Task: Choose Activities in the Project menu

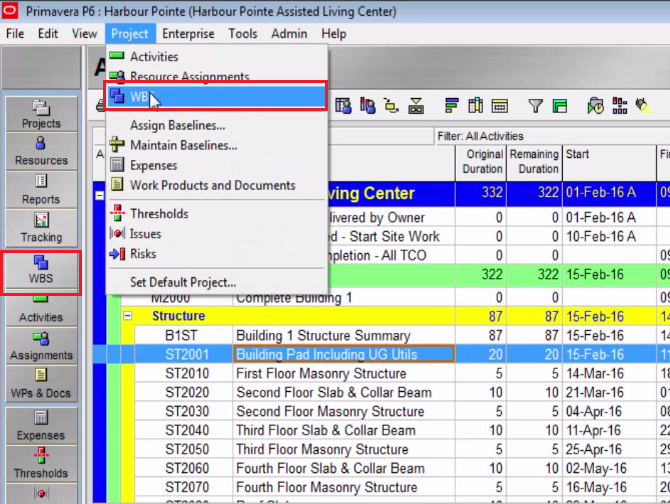Action: [217, 56]
